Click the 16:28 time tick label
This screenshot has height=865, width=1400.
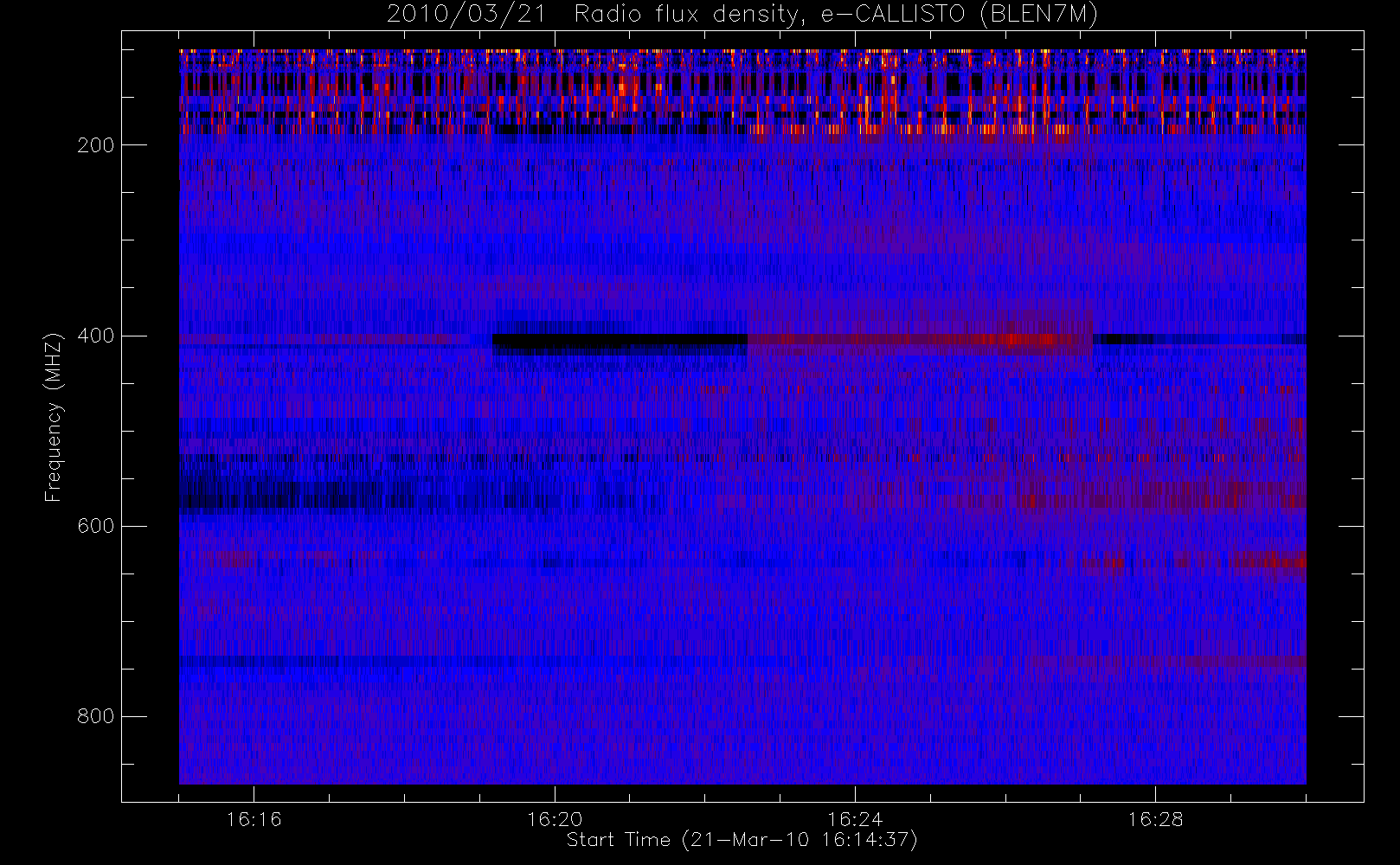click(1154, 819)
